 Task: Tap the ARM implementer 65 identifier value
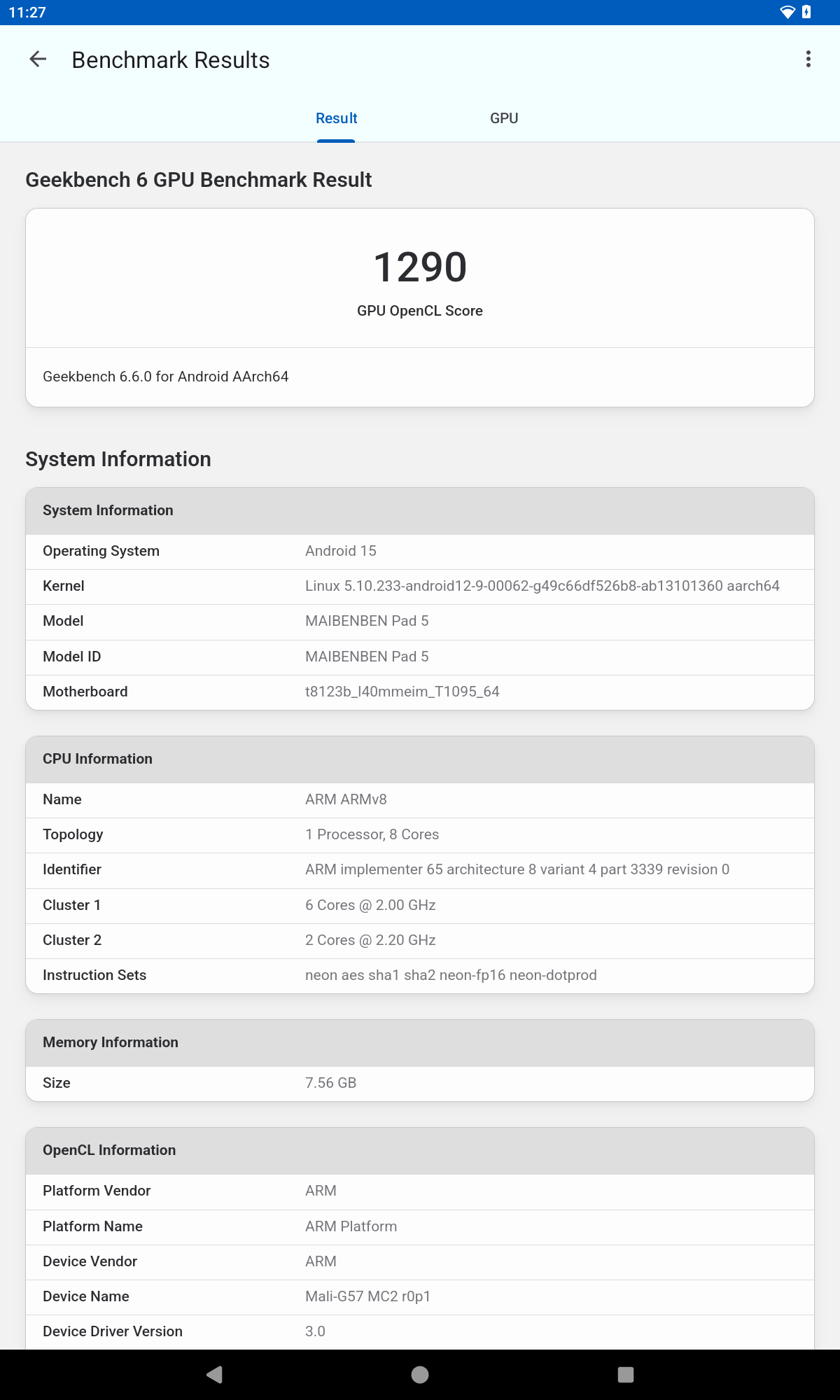517,869
